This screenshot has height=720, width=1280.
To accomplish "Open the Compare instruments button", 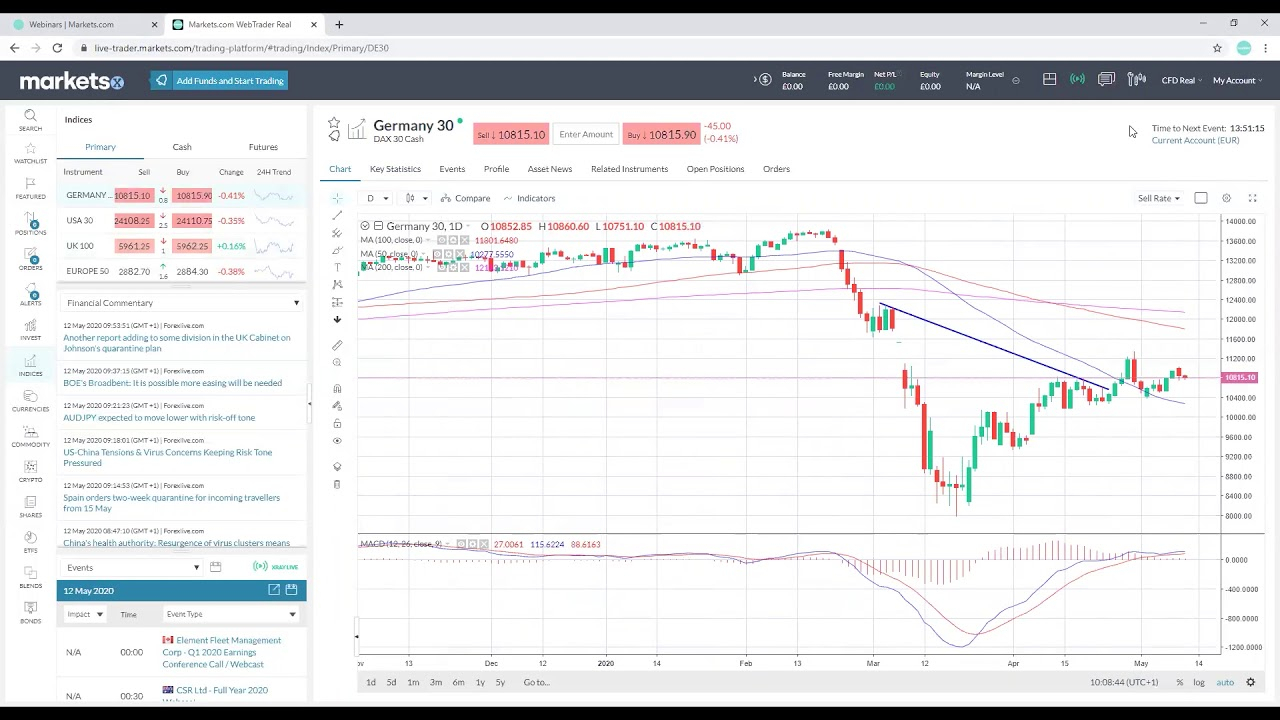I will [x=466, y=198].
